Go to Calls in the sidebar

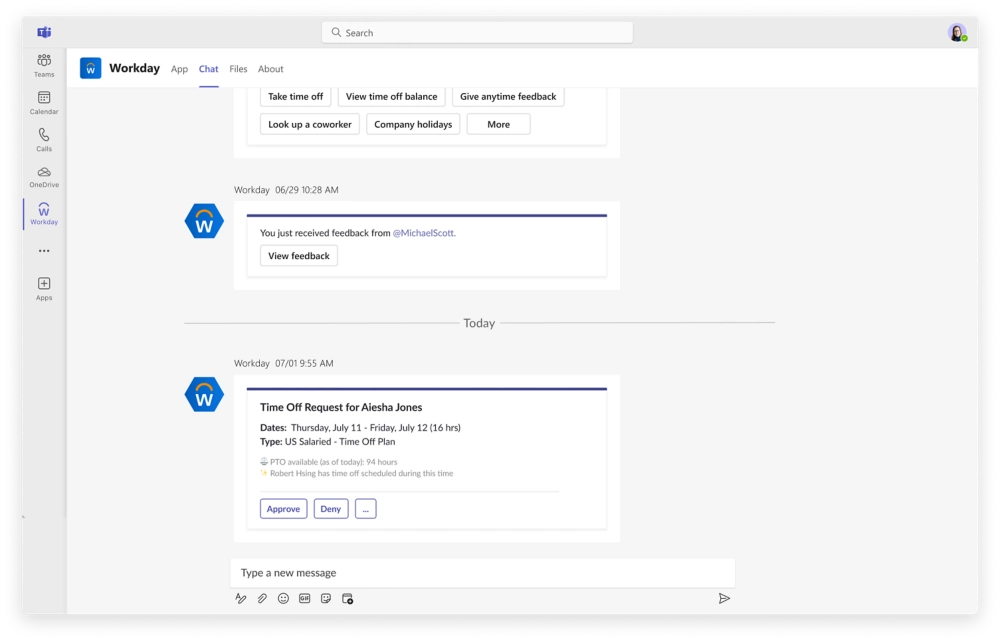pos(44,139)
